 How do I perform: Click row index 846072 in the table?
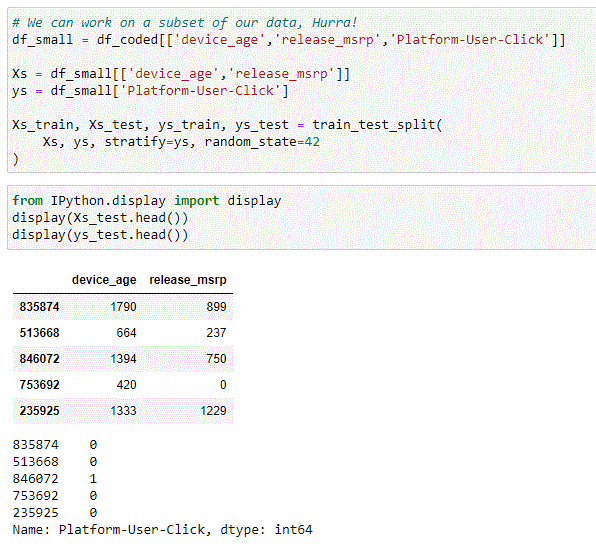tap(40, 359)
